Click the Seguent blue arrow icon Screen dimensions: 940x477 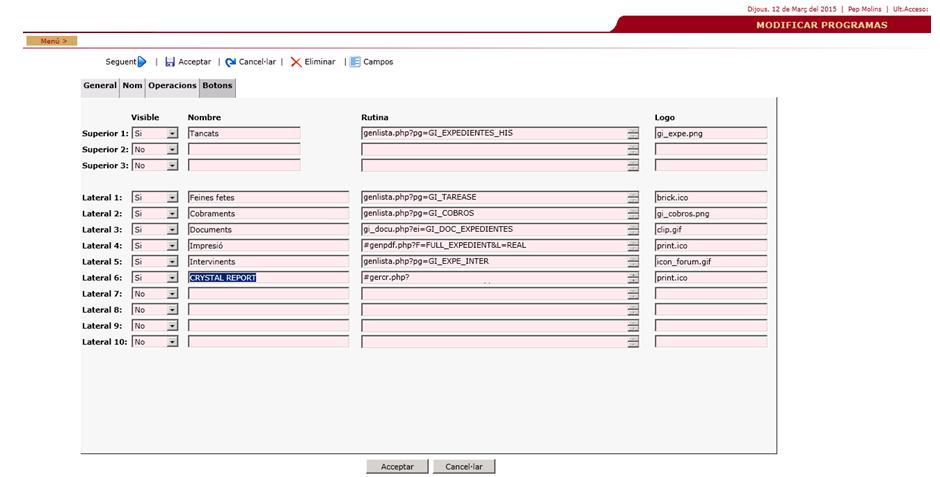point(142,62)
